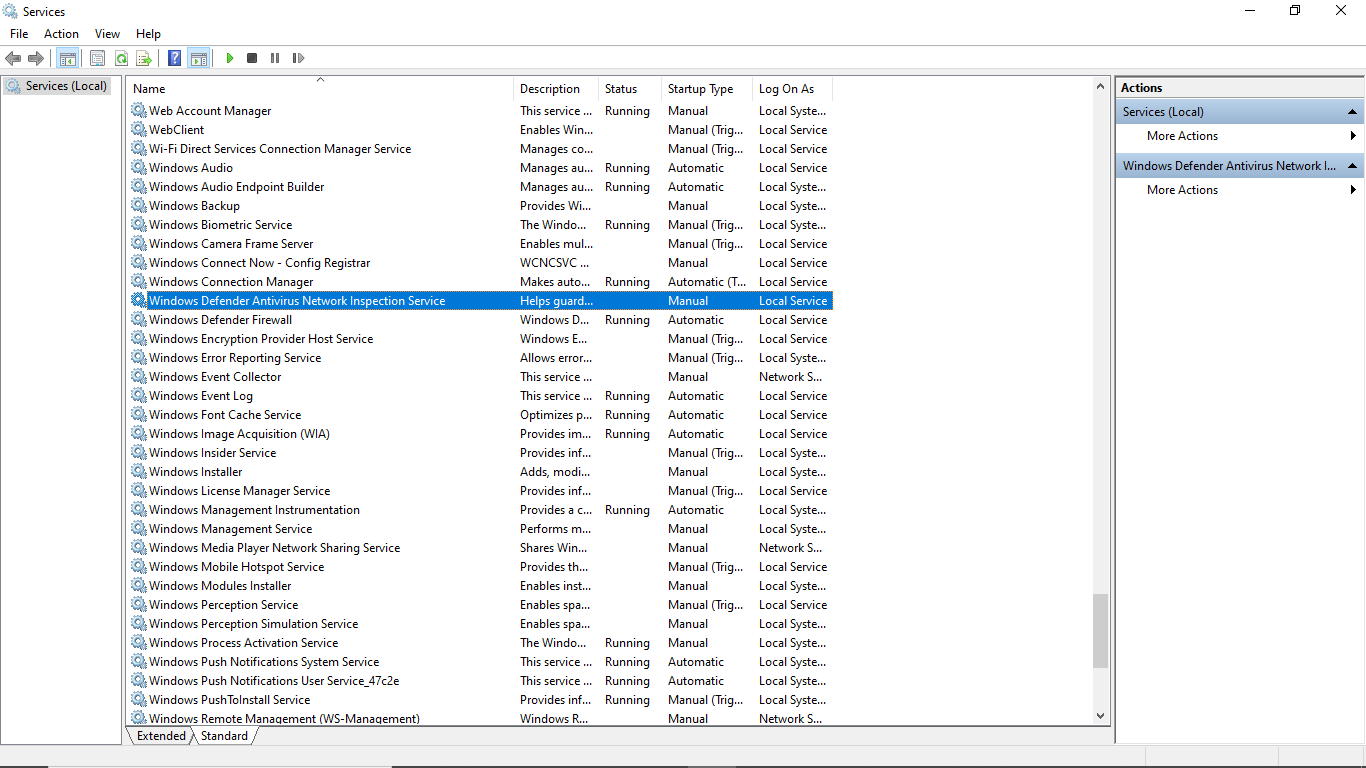
Task: Collapse the Services (Local) actions section
Action: pyautogui.click(x=1352, y=112)
